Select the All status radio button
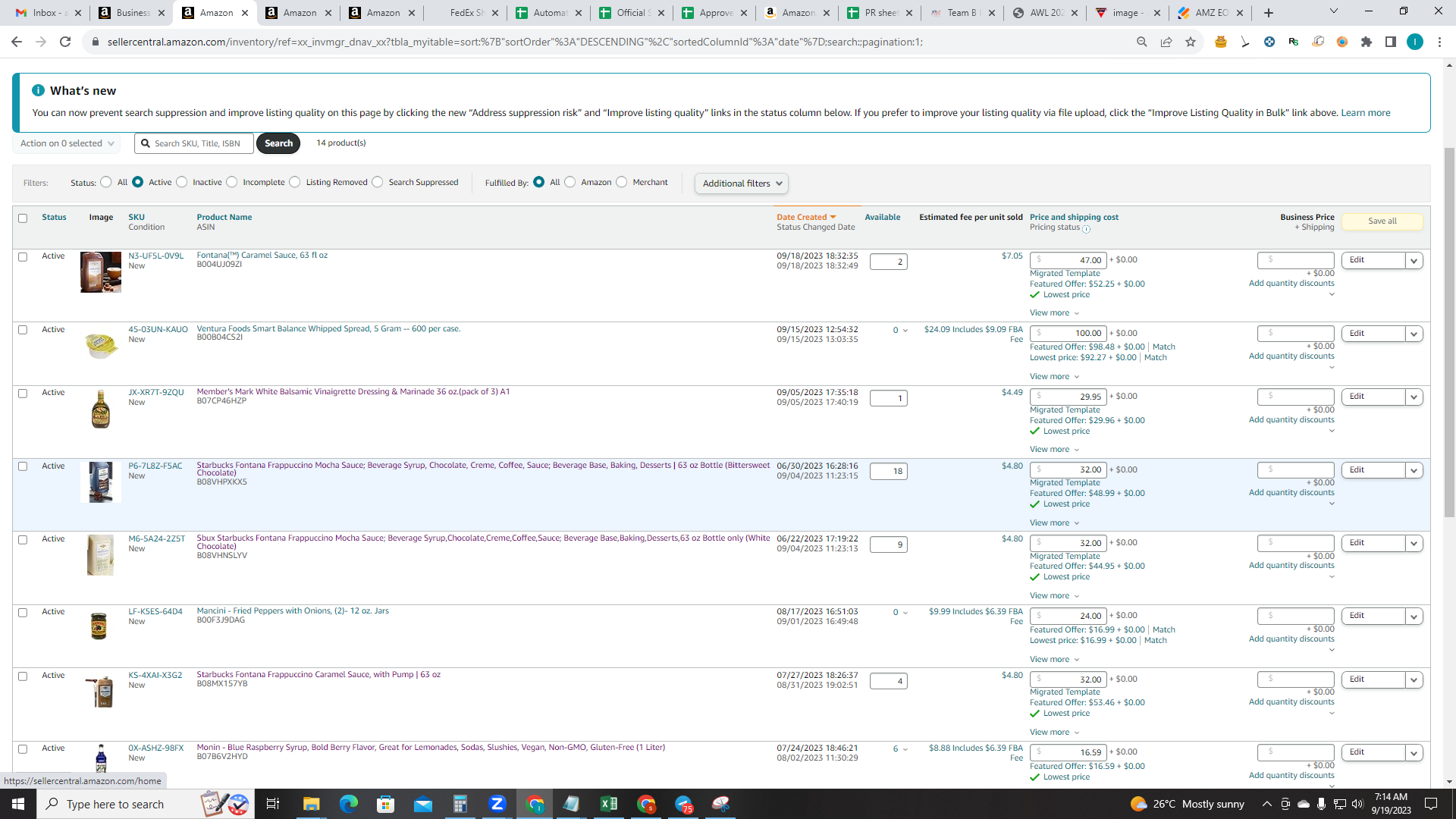 (x=106, y=182)
